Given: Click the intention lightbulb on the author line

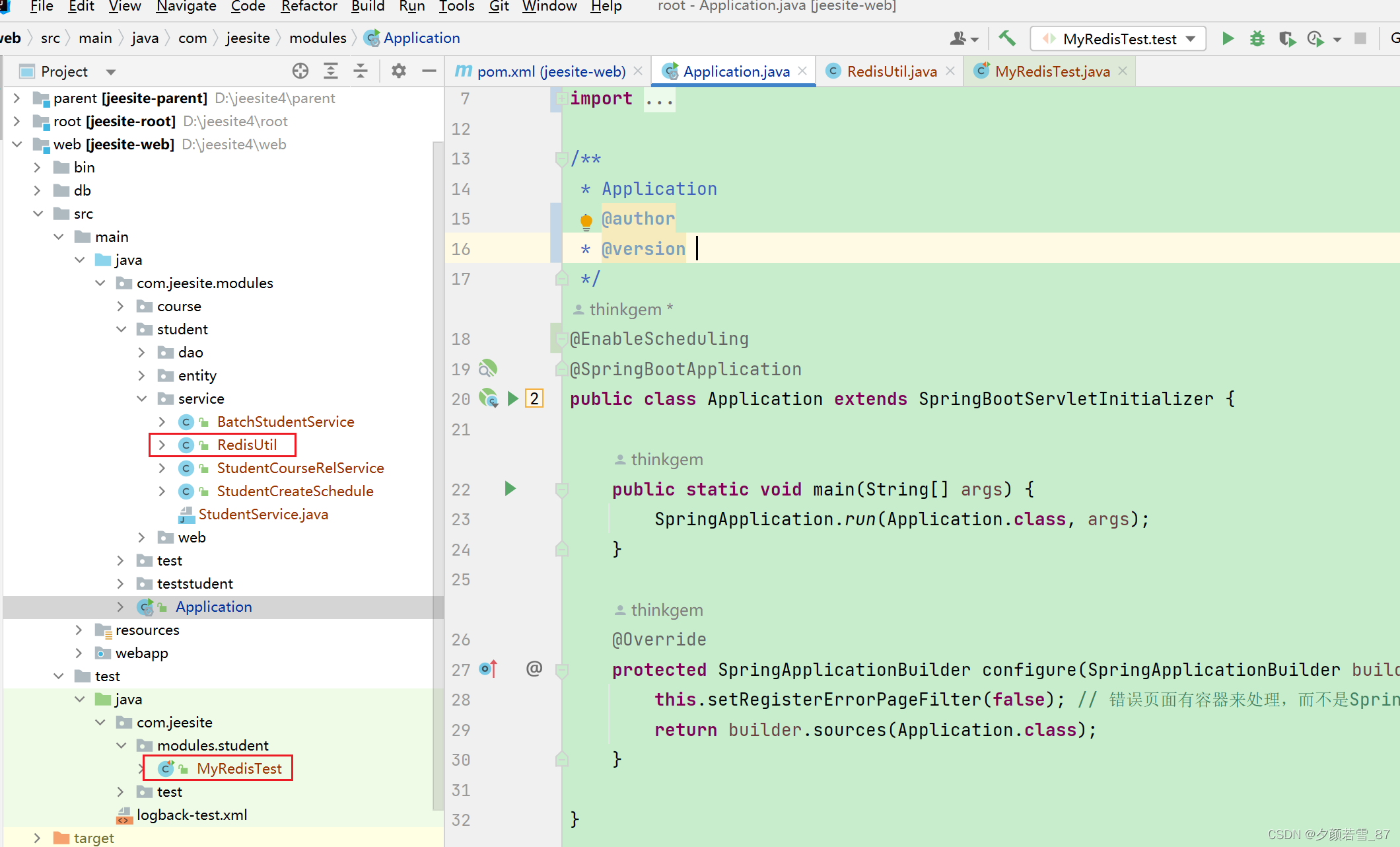Looking at the screenshot, I should tap(586, 220).
